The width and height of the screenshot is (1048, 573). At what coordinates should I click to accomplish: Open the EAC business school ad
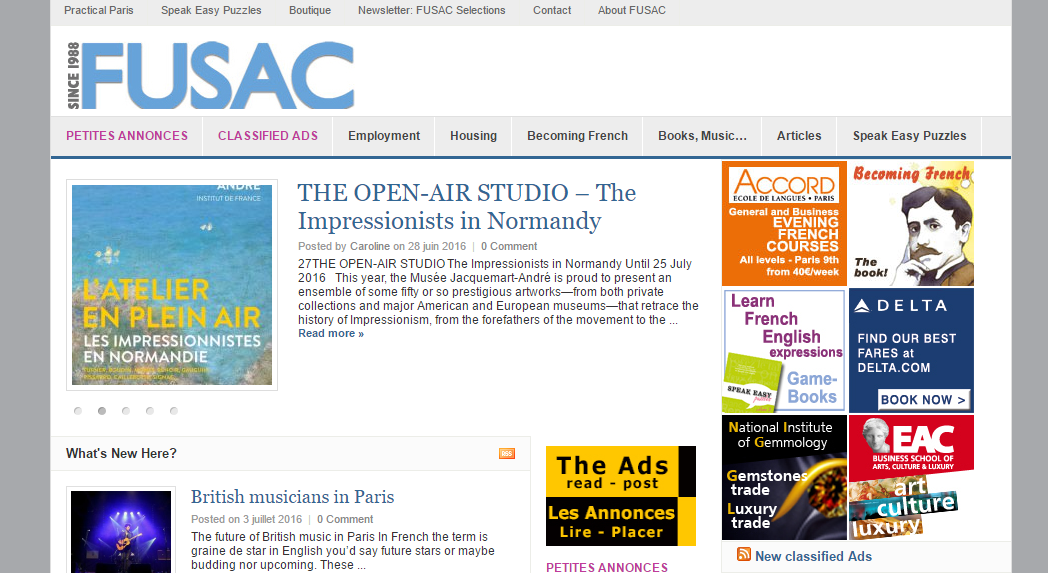tap(912, 477)
